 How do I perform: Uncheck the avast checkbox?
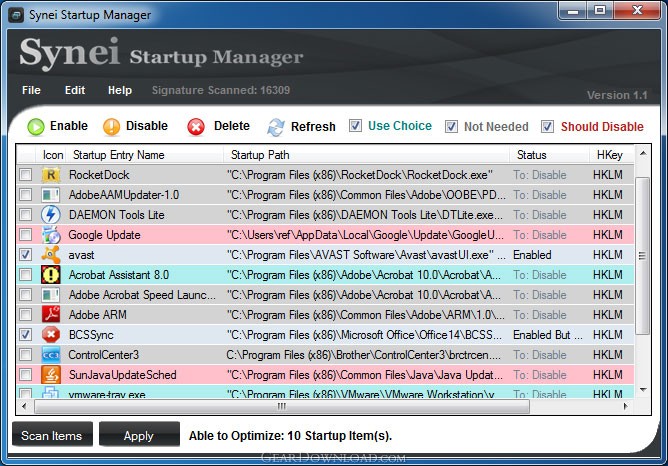tap(26, 255)
